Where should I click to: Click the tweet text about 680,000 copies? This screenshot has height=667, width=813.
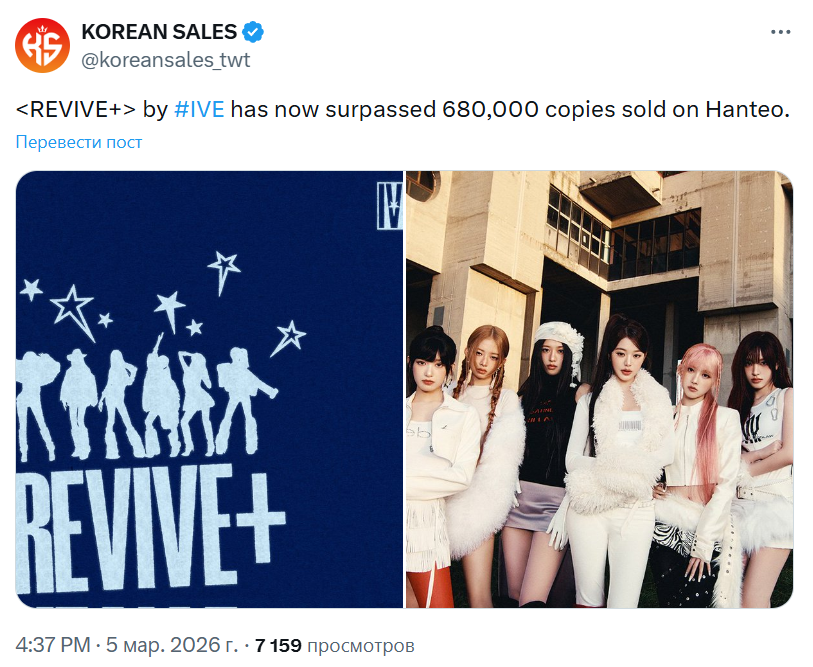click(402, 109)
